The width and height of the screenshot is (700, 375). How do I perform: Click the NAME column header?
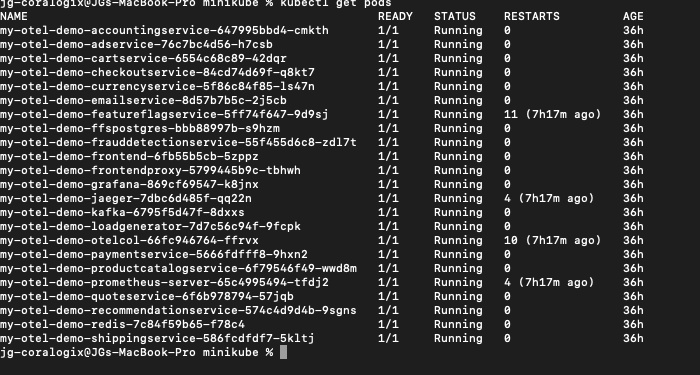tap(14, 17)
